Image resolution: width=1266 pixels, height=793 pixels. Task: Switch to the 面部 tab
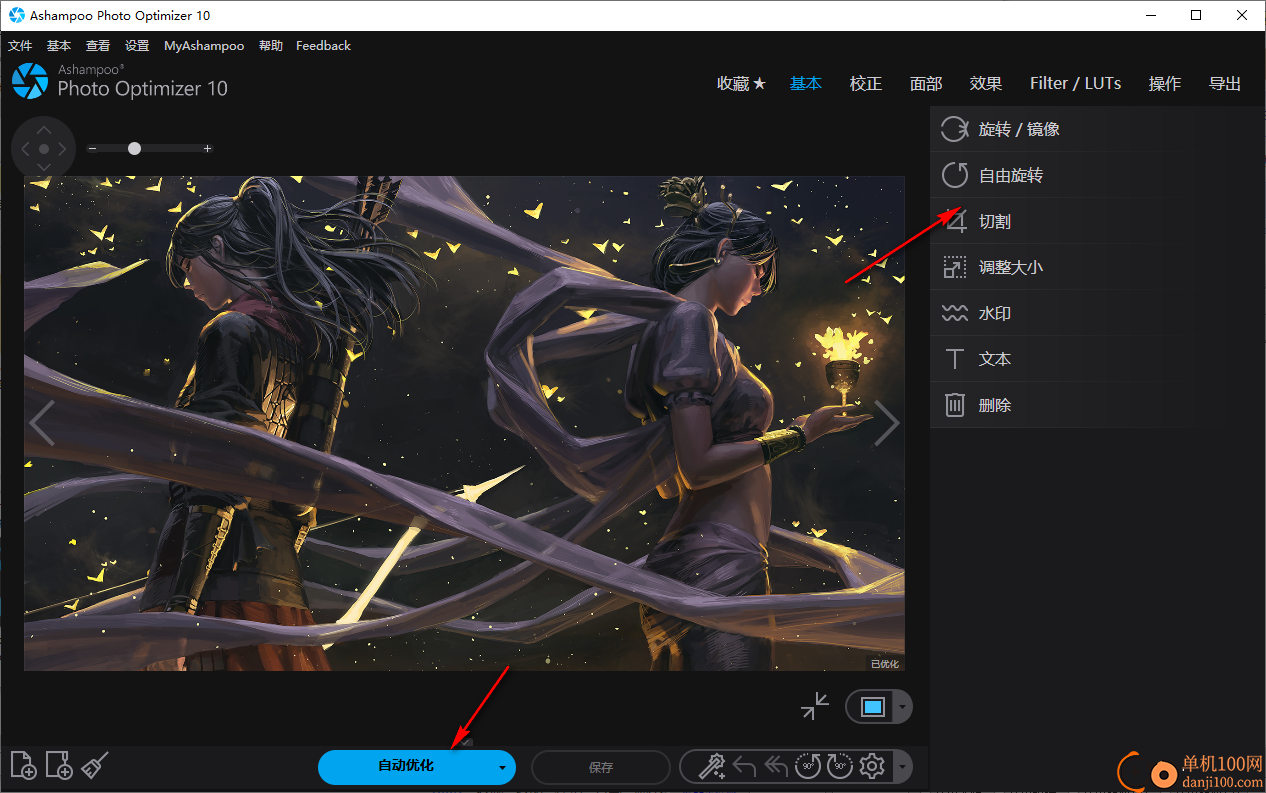tap(926, 84)
